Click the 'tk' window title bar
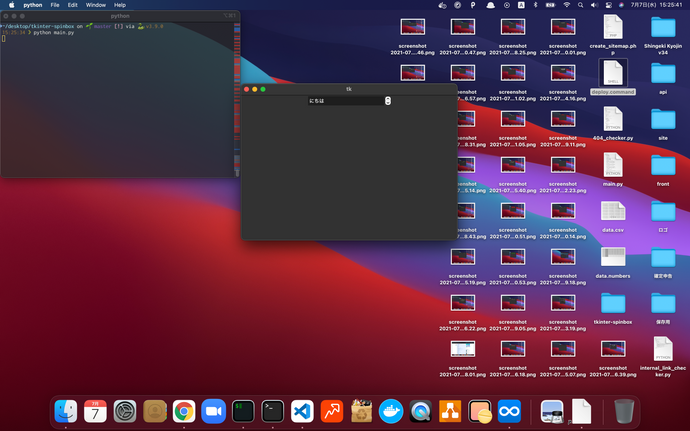Viewport: 690px width, 431px height. tap(349, 89)
